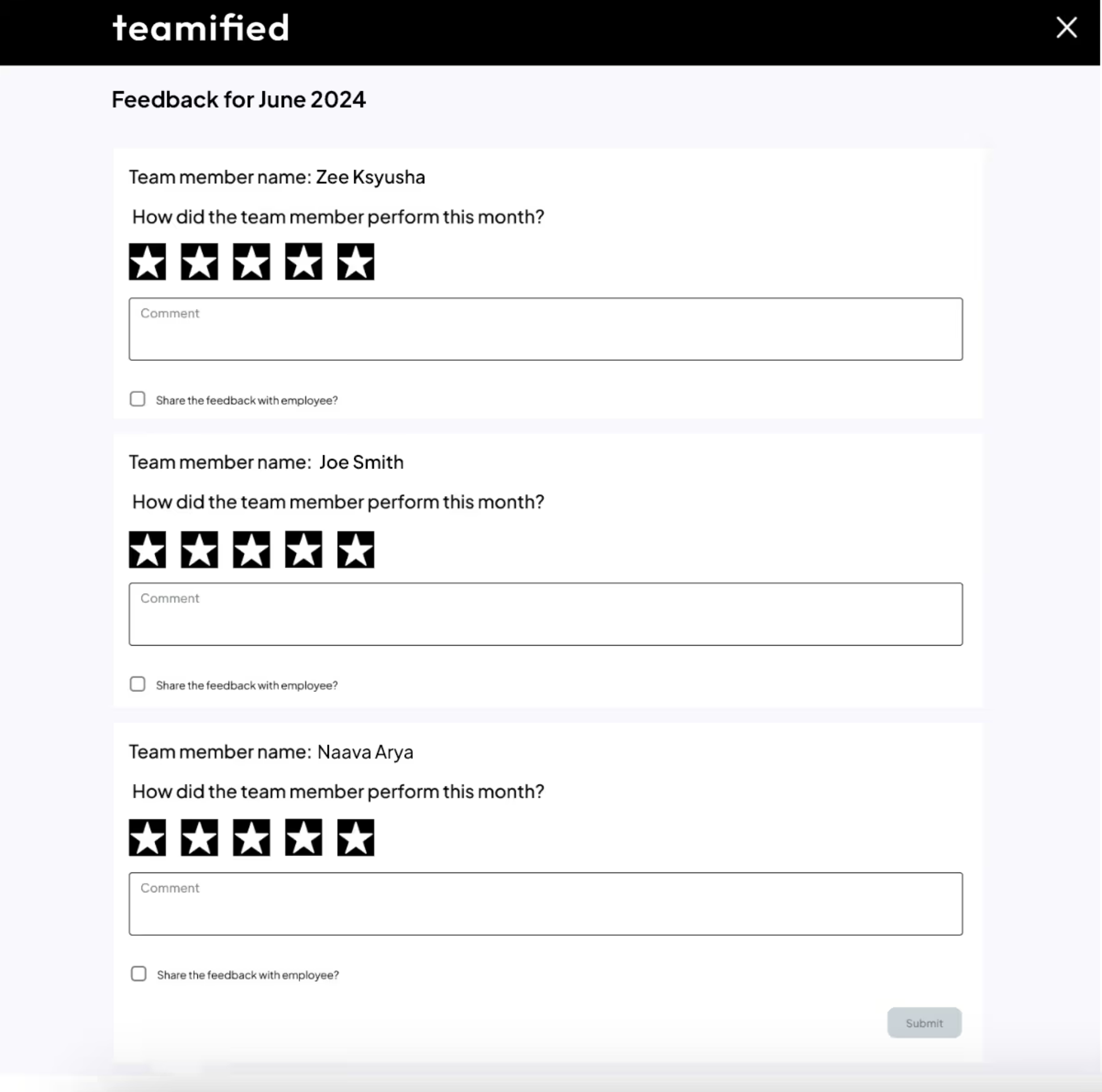The image size is (1102, 1092).
Task: Click the teamified logo
Action: pyautogui.click(x=201, y=28)
